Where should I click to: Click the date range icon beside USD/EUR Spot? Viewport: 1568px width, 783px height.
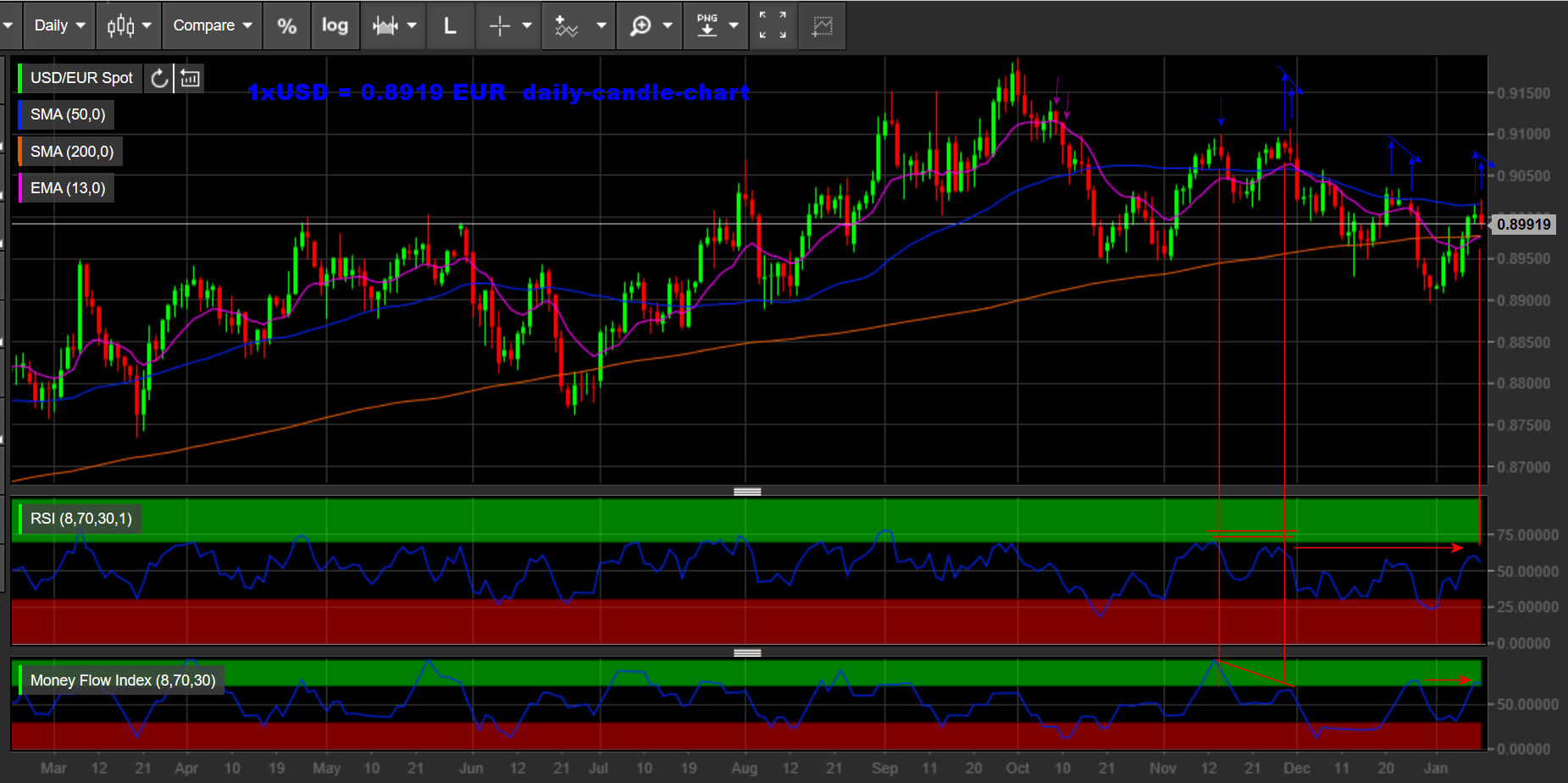click(191, 79)
